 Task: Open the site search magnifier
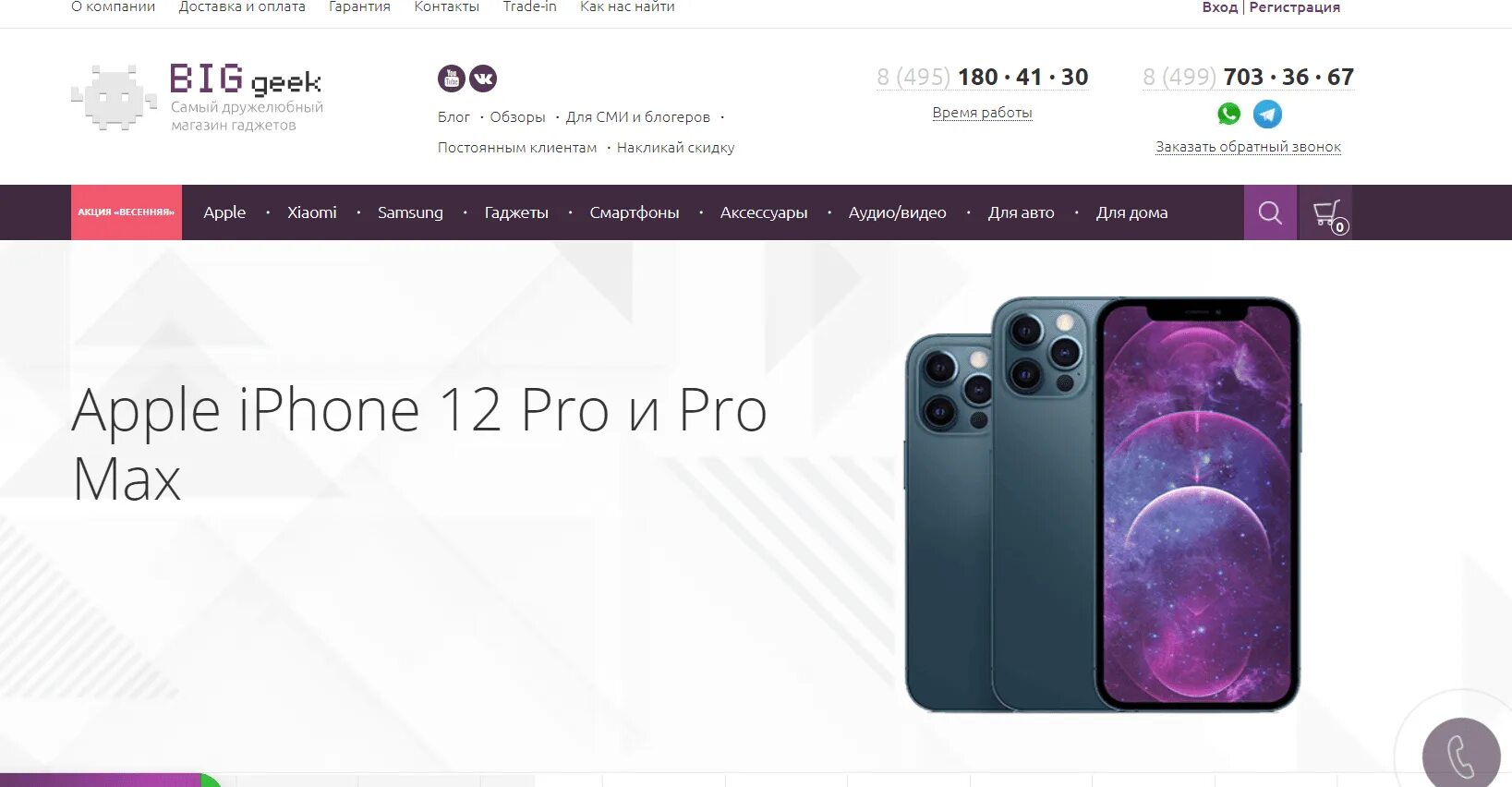coord(1270,212)
